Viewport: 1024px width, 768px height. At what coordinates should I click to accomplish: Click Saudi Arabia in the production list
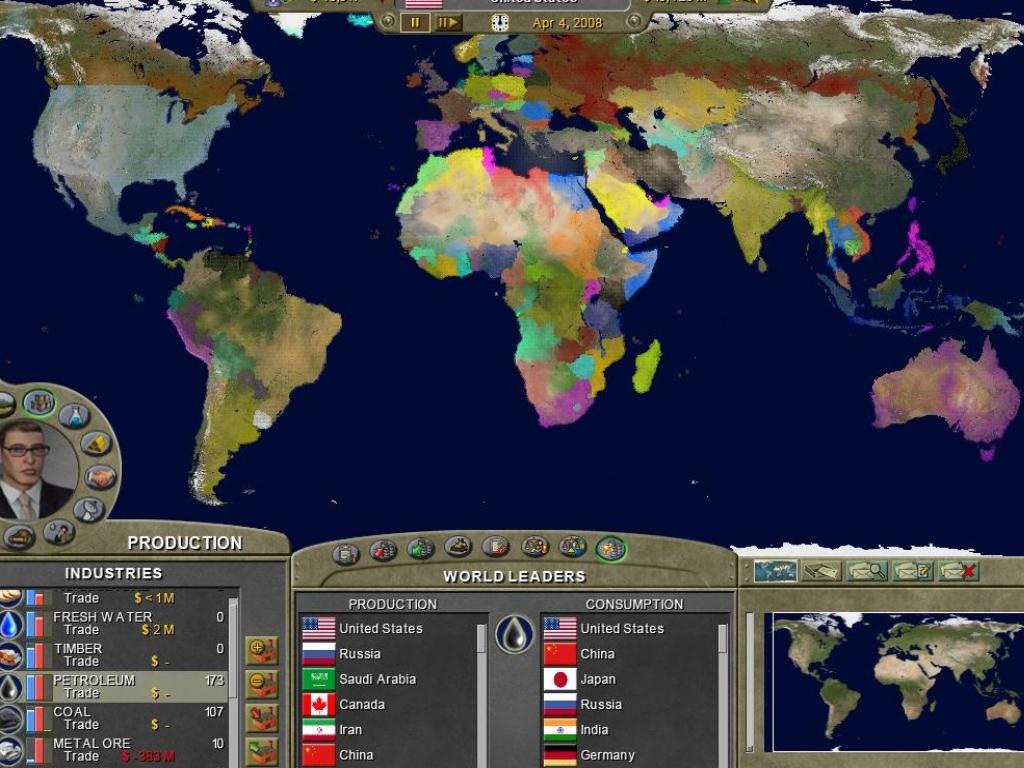pyautogui.click(x=377, y=679)
